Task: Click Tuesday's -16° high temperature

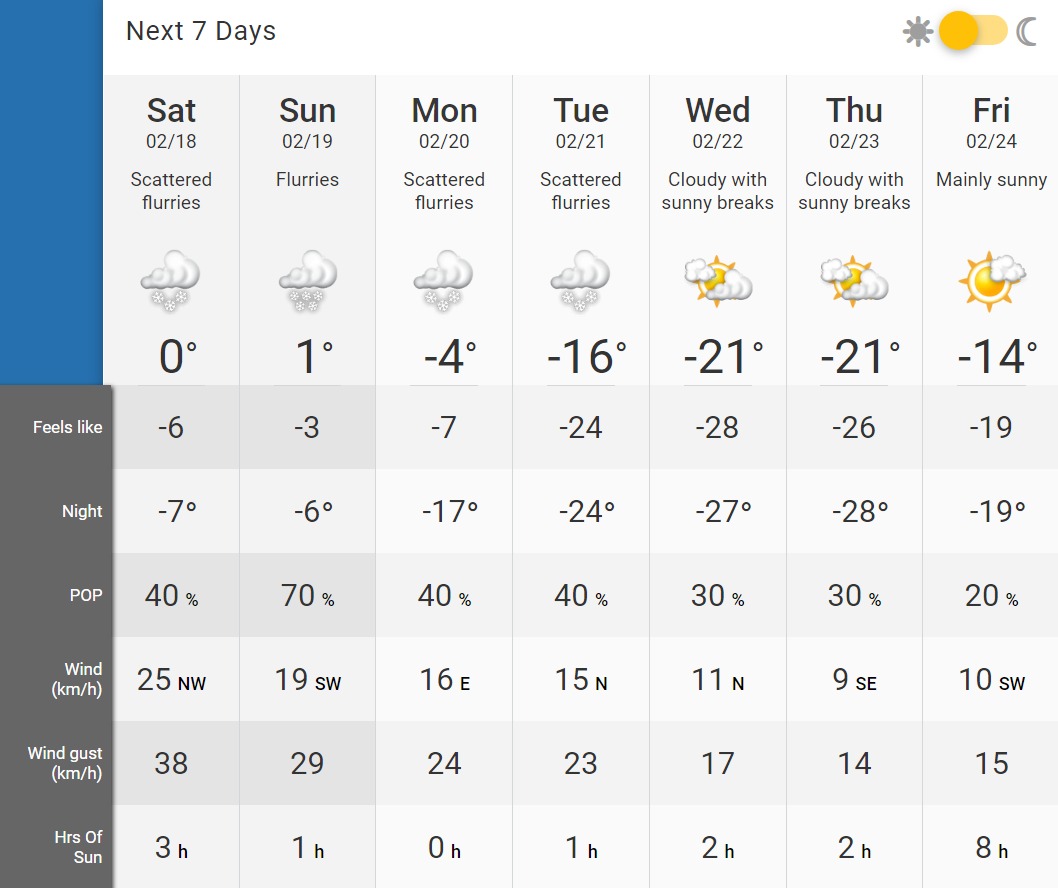Action: [586, 357]
